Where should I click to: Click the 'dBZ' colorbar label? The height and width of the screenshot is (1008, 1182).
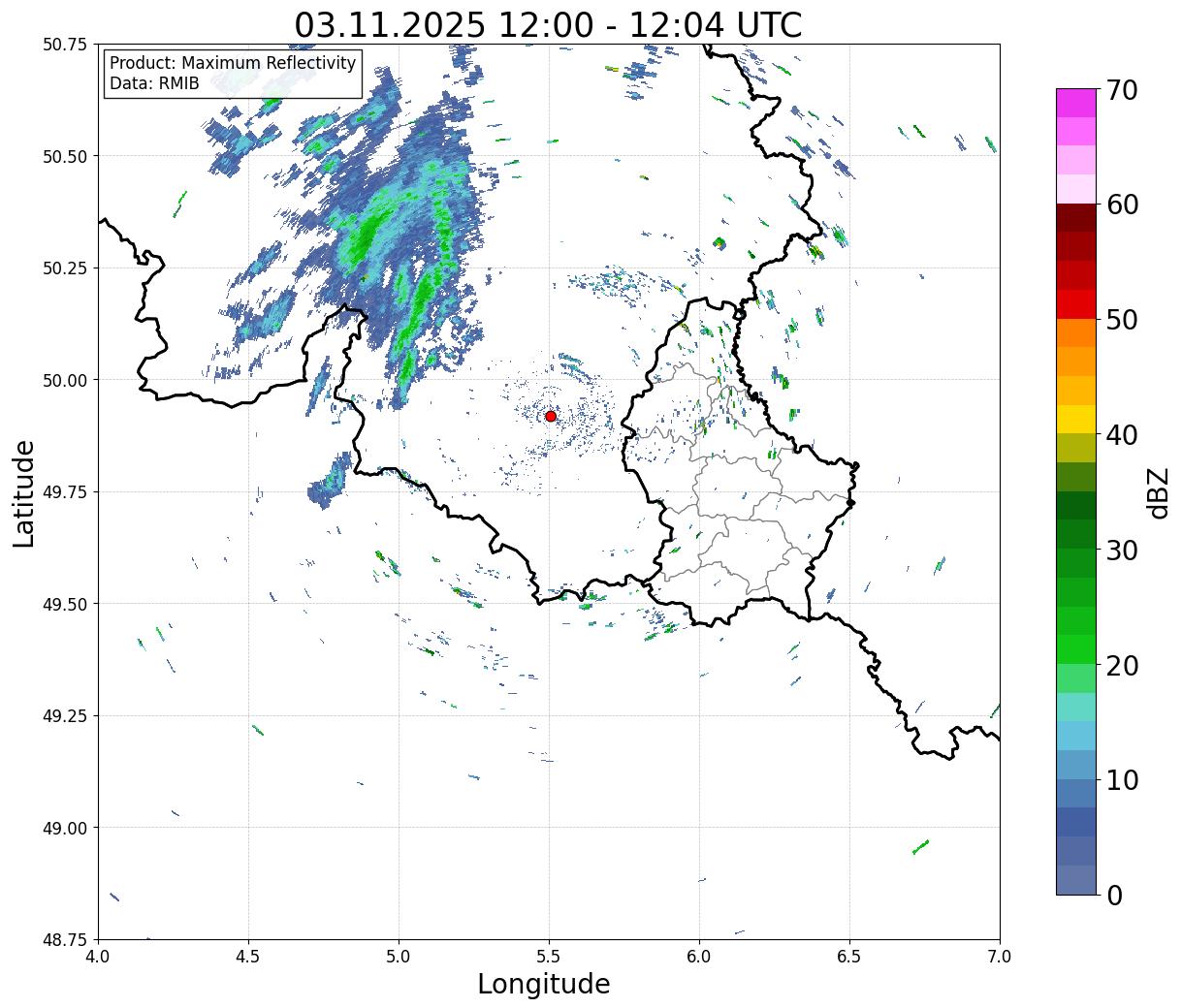click(1159, 492)
